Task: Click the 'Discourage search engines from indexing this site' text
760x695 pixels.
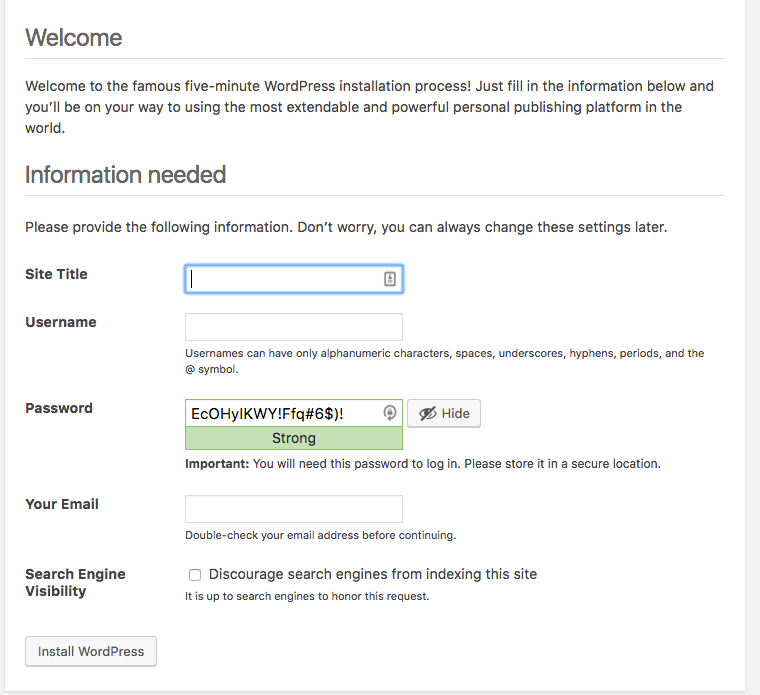Action: coord(373,574)
